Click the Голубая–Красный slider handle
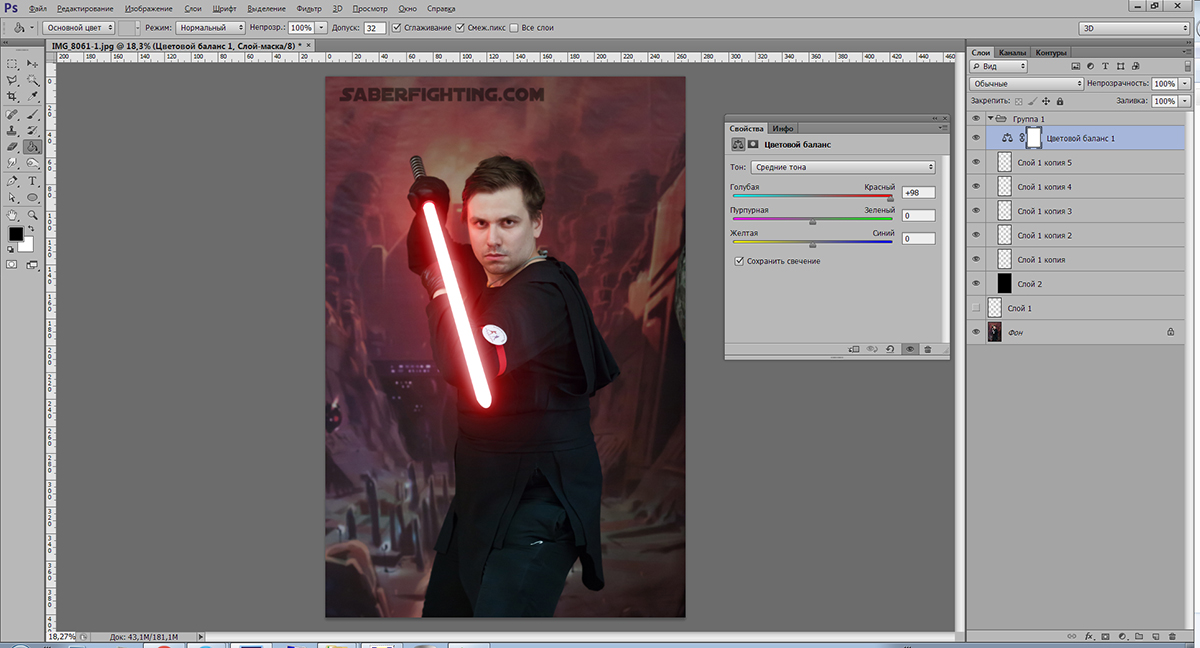 (890, 199)
